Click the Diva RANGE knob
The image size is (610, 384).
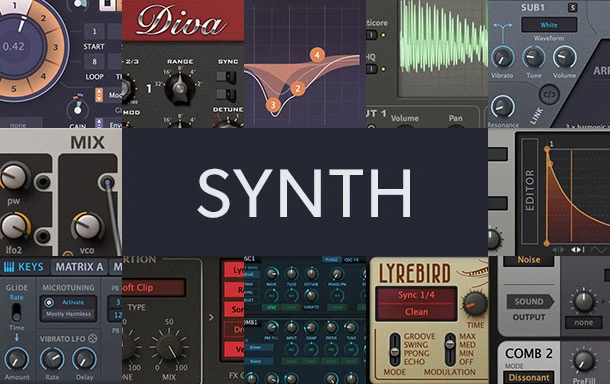point(179,89)
